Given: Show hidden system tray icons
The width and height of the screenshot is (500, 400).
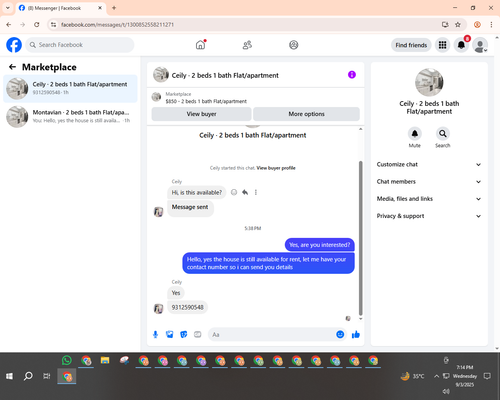Looking at the screenshot, I should pyautogui.click(x=436, y=376).
